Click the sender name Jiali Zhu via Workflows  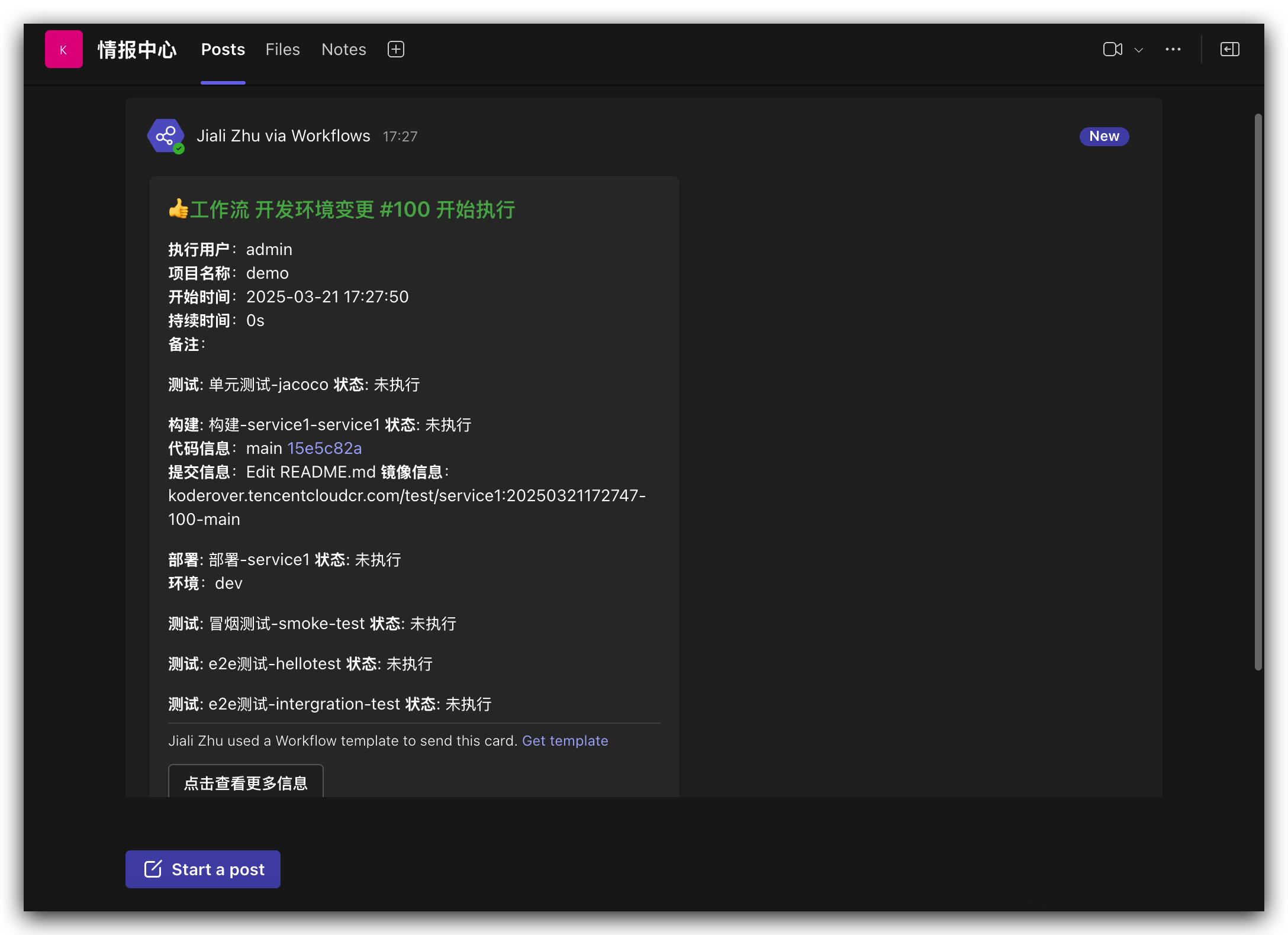[284, 136]
